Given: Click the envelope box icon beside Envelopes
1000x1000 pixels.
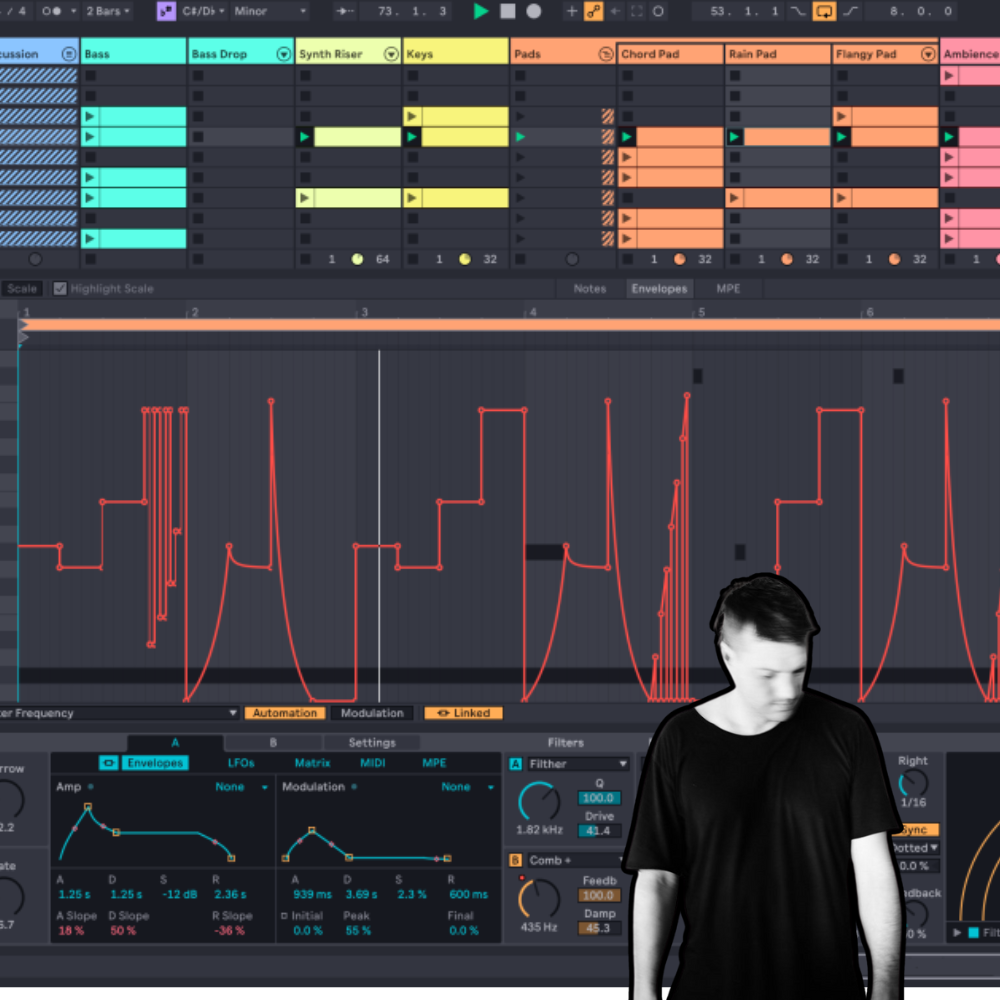Looking at the screenshot, I should (x=108, y=762).
